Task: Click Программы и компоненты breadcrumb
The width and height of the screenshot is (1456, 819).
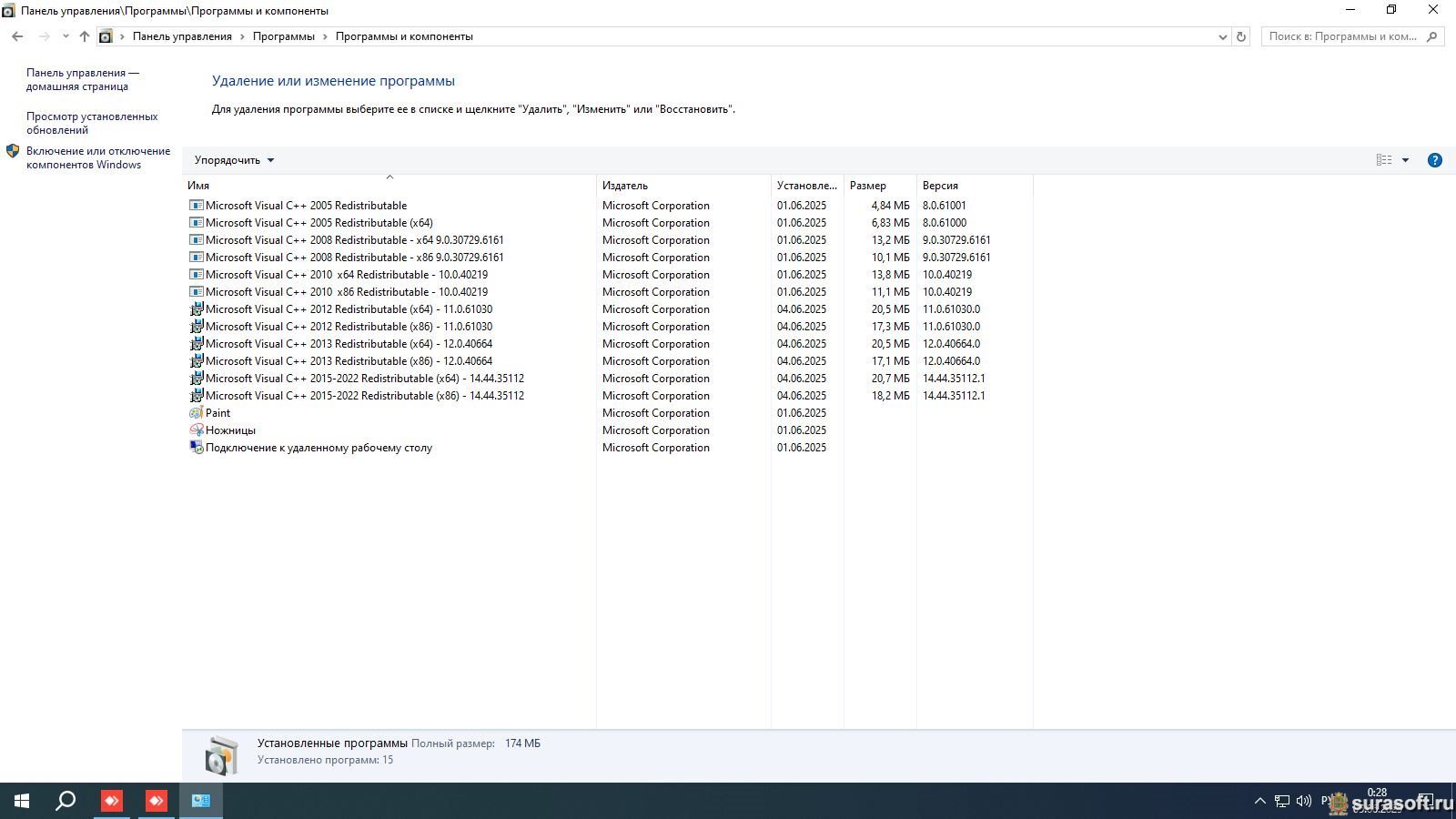Action: click(404, 36)
